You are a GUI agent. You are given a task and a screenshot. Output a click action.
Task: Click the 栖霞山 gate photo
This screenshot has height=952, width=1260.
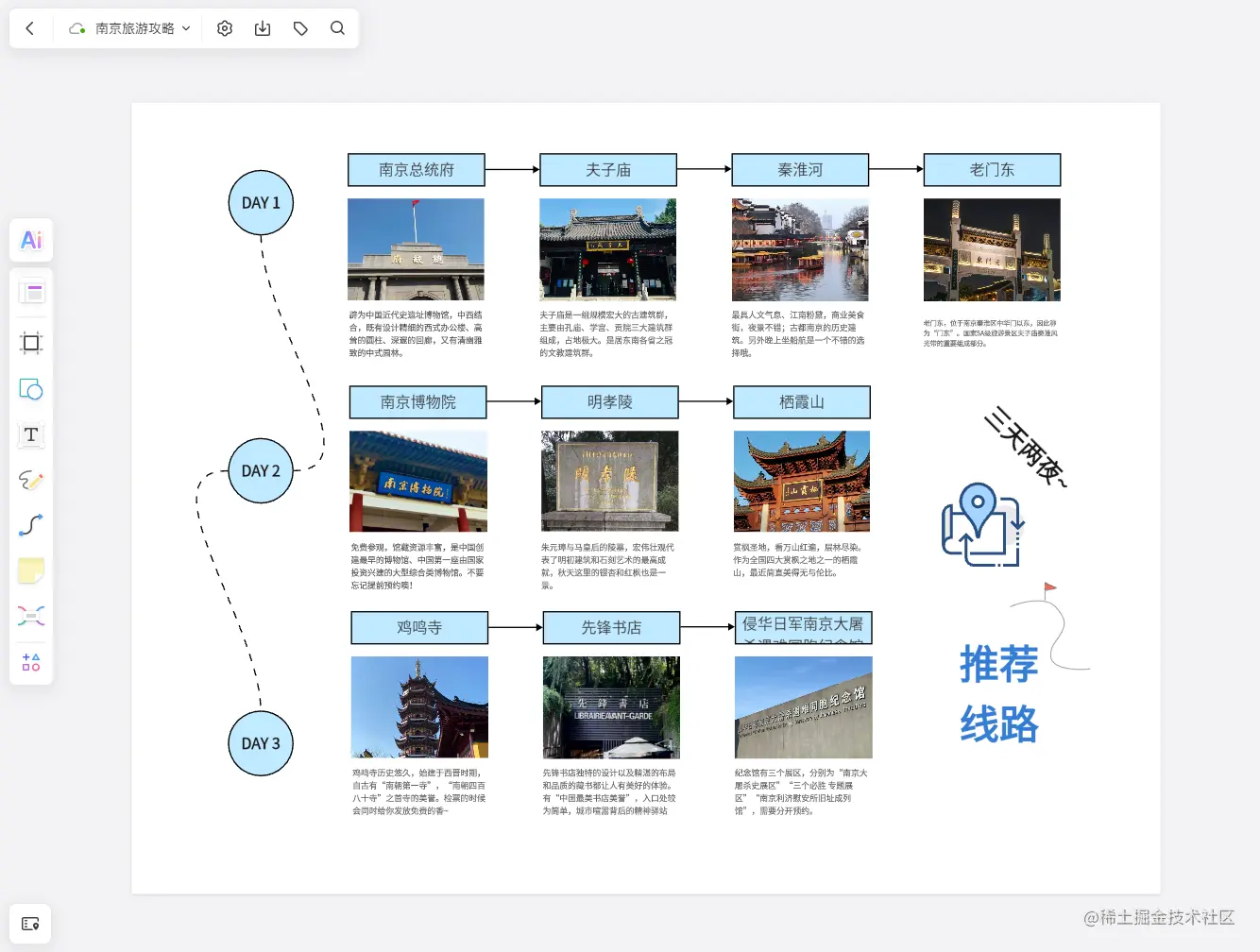click(x=802, y=482)
